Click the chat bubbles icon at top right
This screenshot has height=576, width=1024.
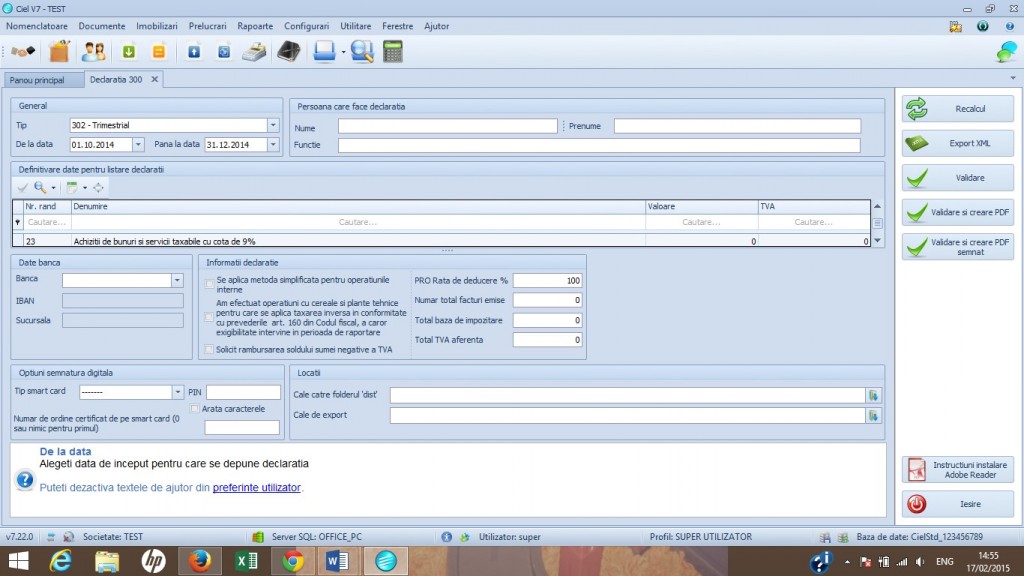1006,52
